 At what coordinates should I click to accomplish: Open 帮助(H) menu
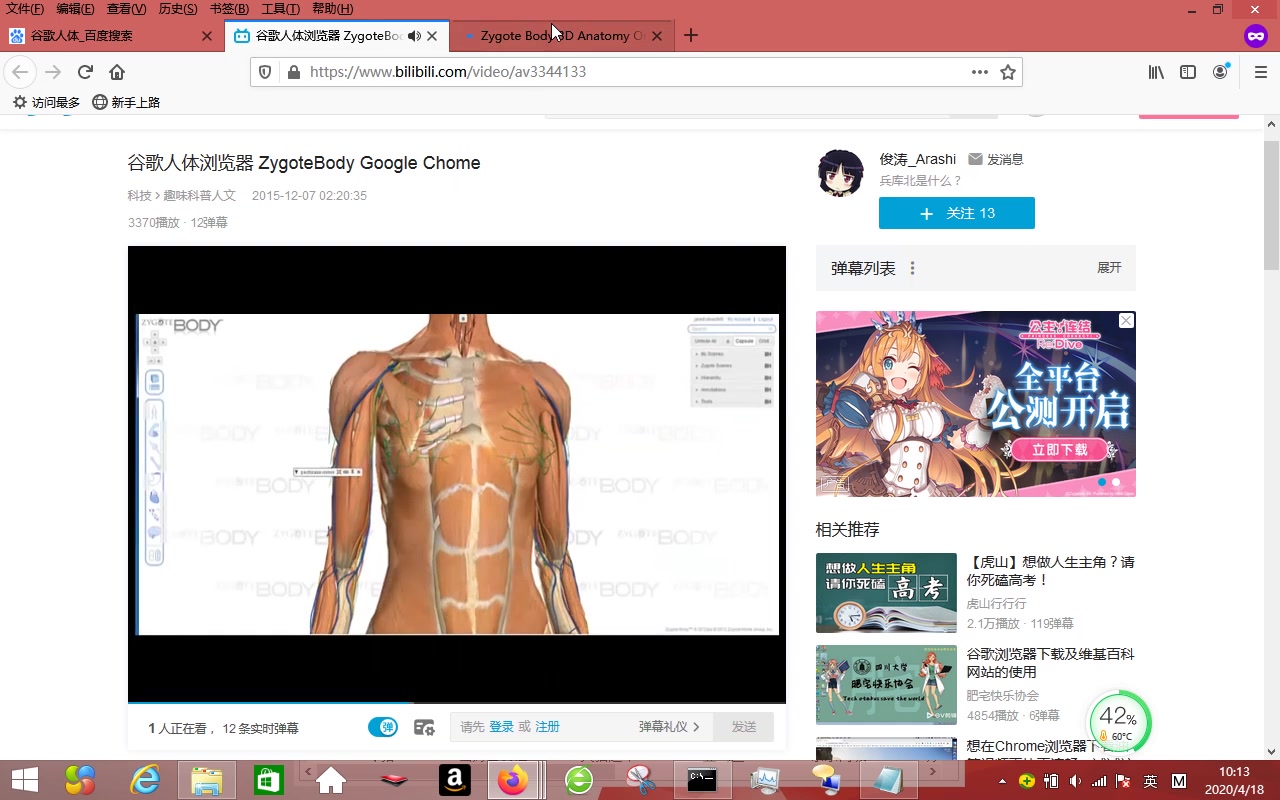332,9
